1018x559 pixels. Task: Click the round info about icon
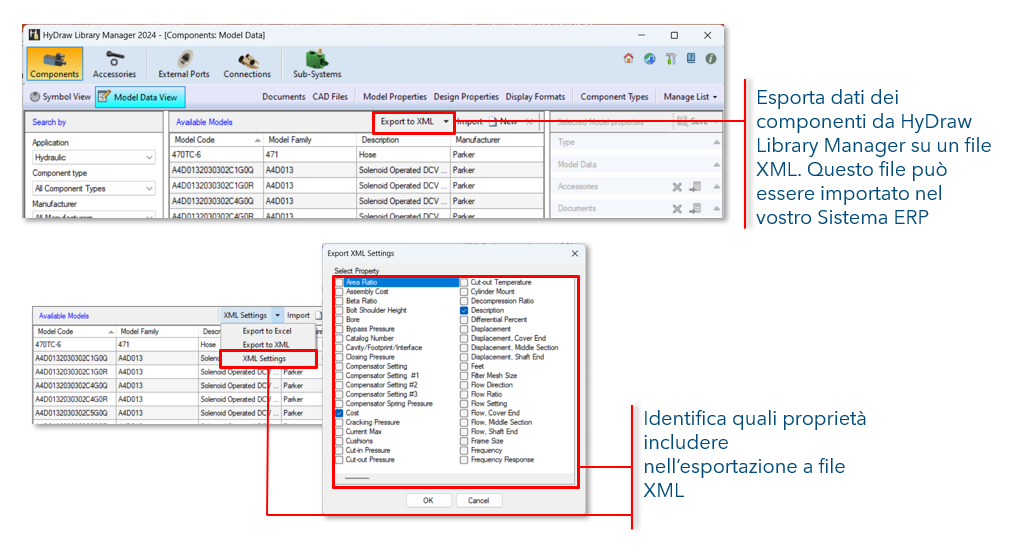pos(711,58)
